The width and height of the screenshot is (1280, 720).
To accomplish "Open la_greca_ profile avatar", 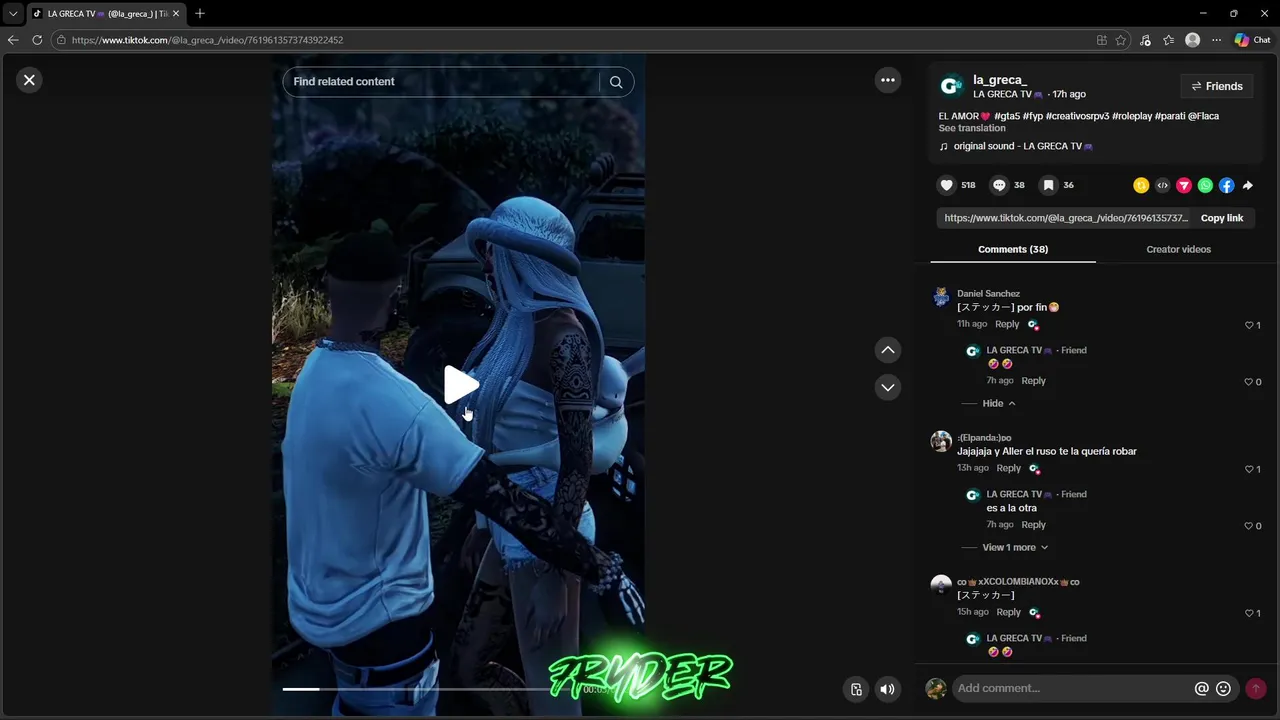I will click(x=951, y=86).
